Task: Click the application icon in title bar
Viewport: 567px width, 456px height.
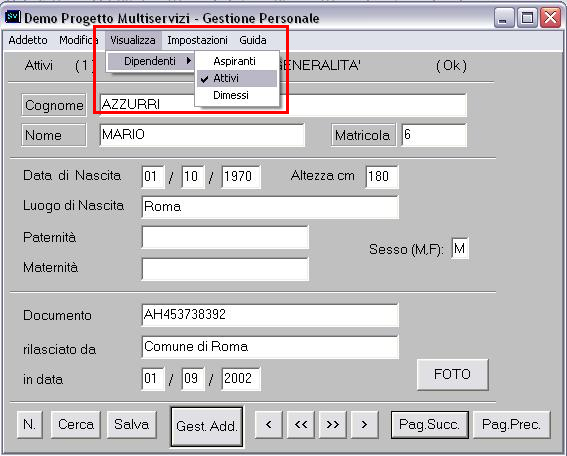Action: pos(13,17)
